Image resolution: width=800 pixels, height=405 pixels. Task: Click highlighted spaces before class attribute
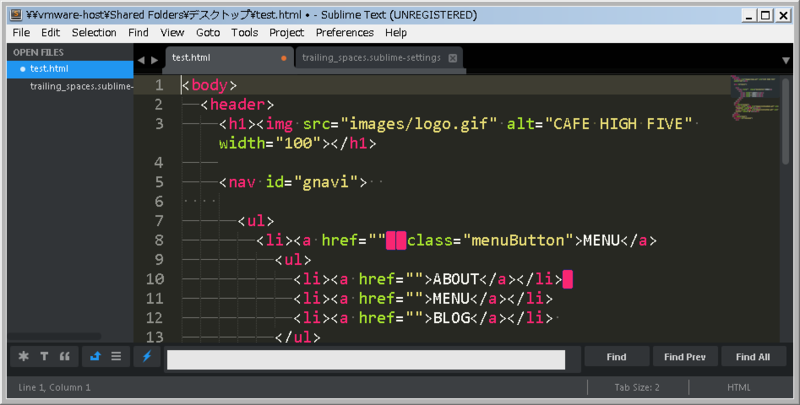click(x=396, y=240)
